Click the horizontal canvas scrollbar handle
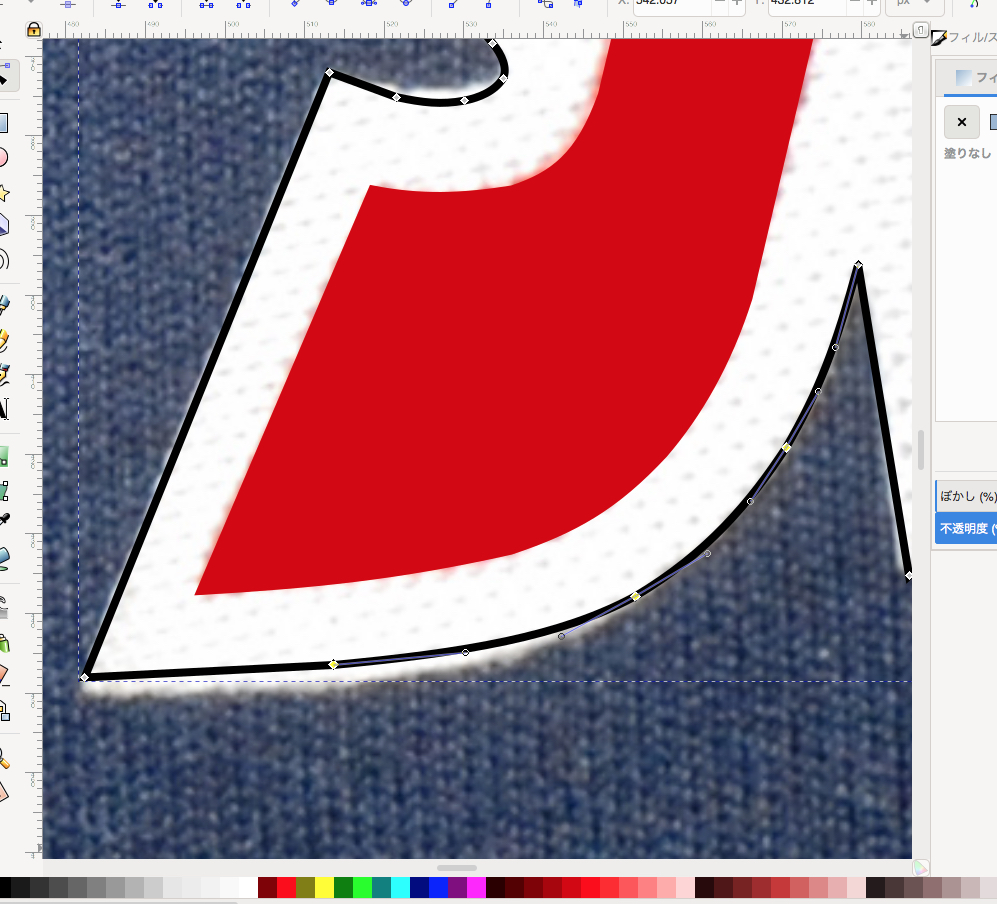997x904 pixels. pos(457,868)
